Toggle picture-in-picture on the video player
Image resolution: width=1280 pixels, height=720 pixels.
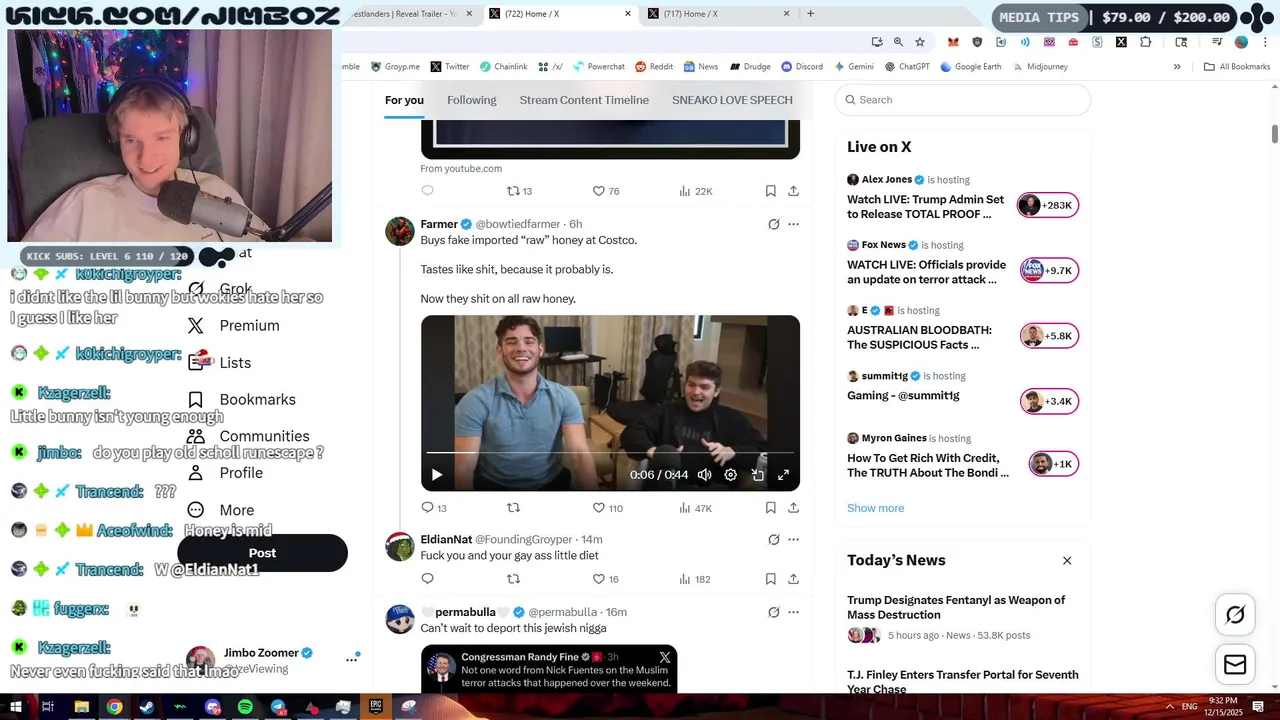757,475
